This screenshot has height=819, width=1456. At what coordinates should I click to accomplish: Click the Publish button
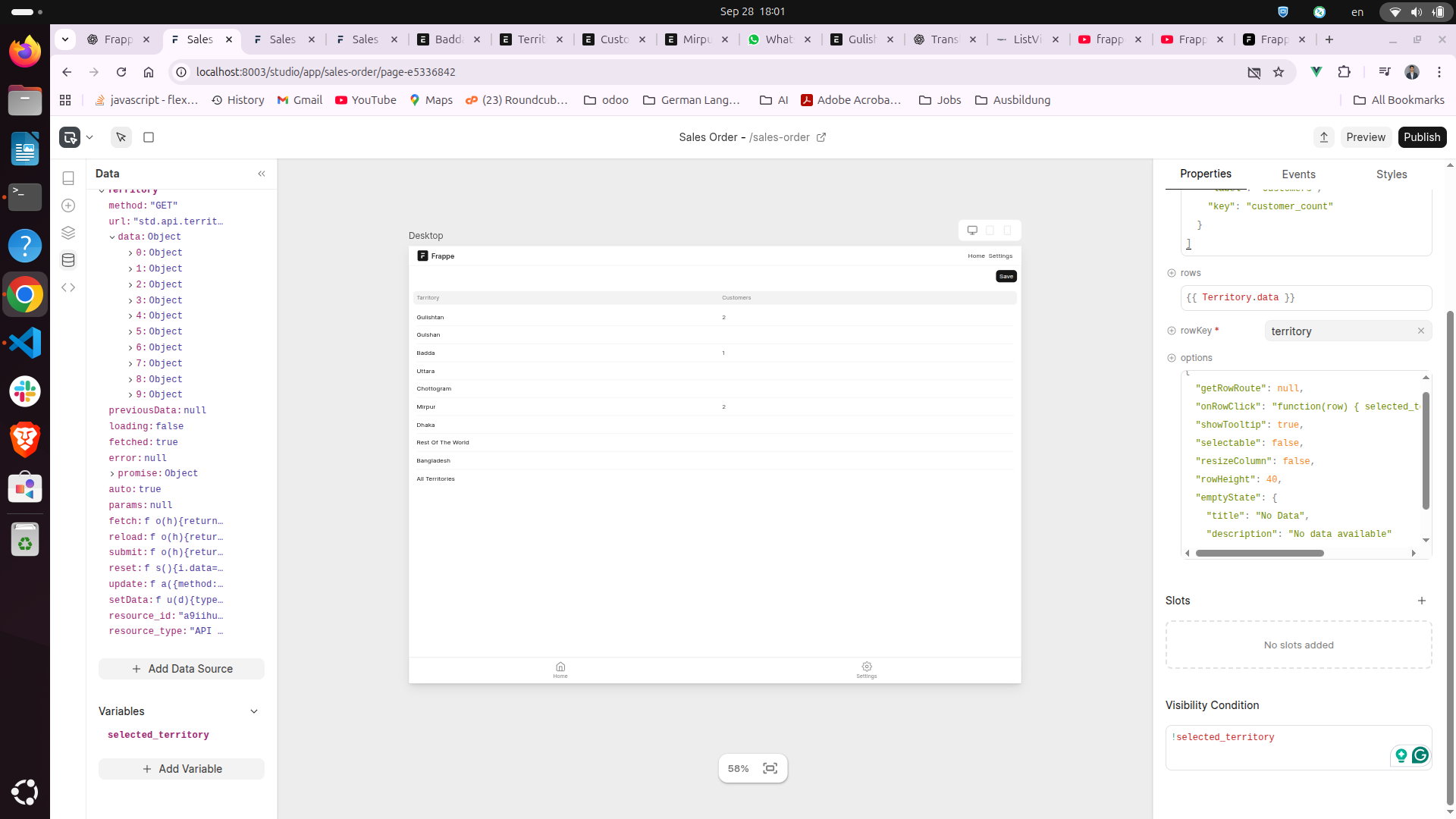point(1421,137)
